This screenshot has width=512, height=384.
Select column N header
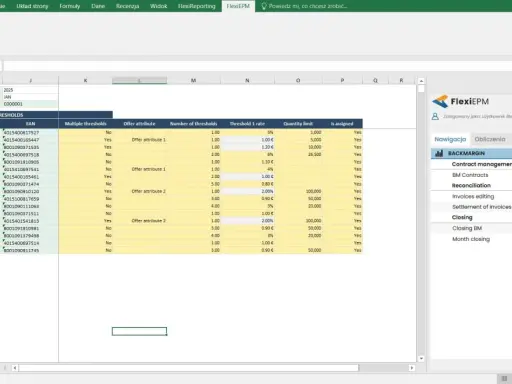point(247,80)
